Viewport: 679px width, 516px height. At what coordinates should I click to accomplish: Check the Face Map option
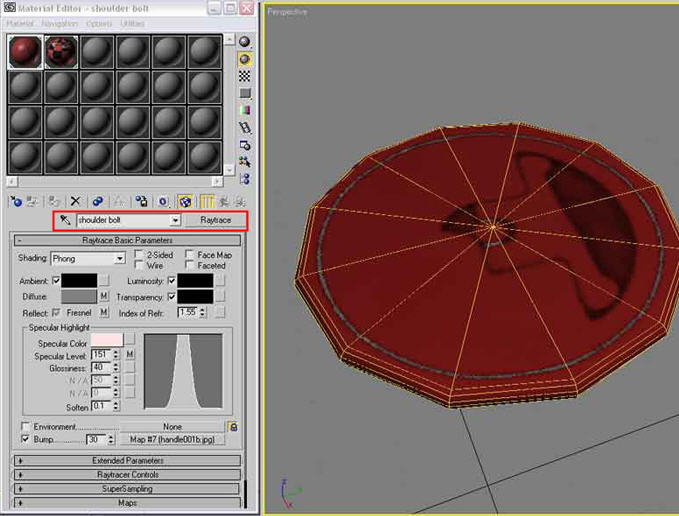pos(189,255)
